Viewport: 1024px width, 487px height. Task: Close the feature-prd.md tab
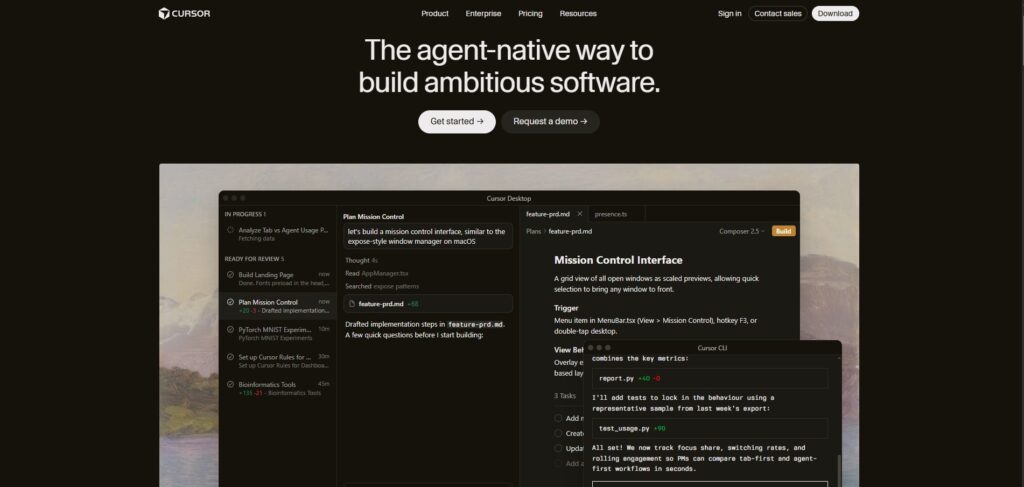pyautogui.click(x=580, y=214)
